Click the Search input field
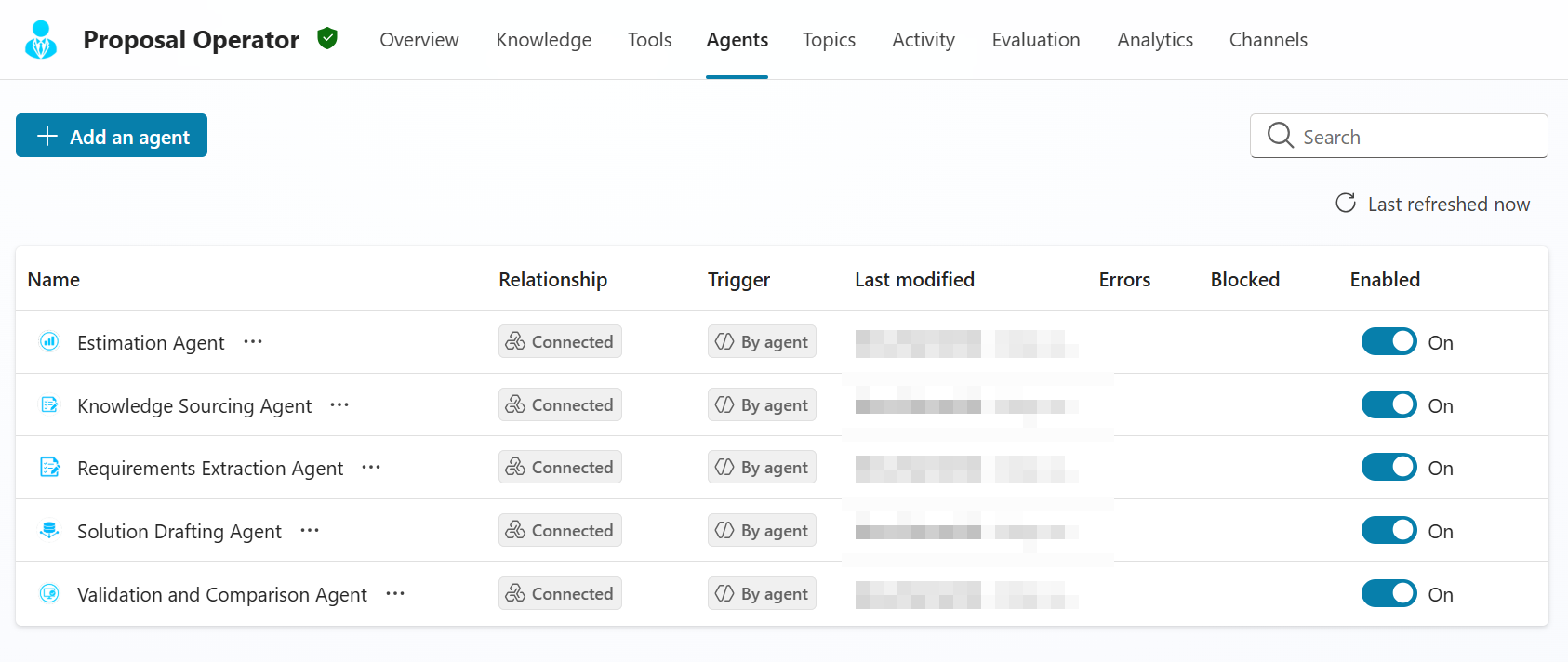Viewport: 1568px width, 662px height. pos(1399,136)
